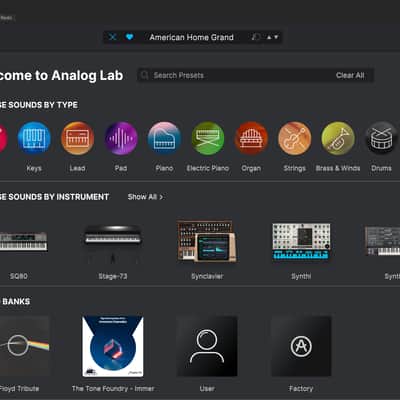Open the Factory sound bank
This screenshot has width=400, height=400.
coord(301,346)
